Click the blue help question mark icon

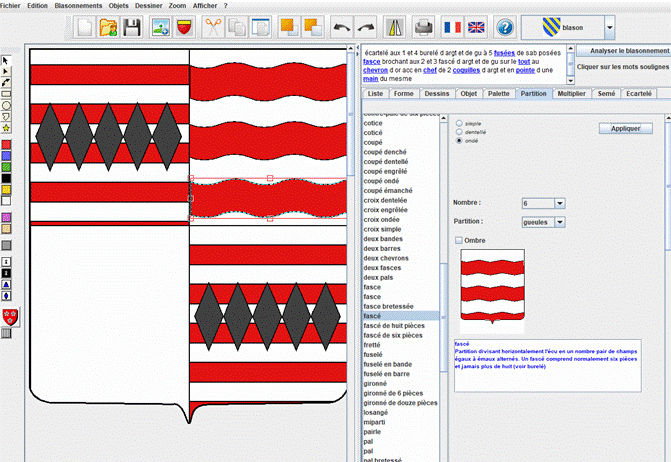(x=505, y=28)
